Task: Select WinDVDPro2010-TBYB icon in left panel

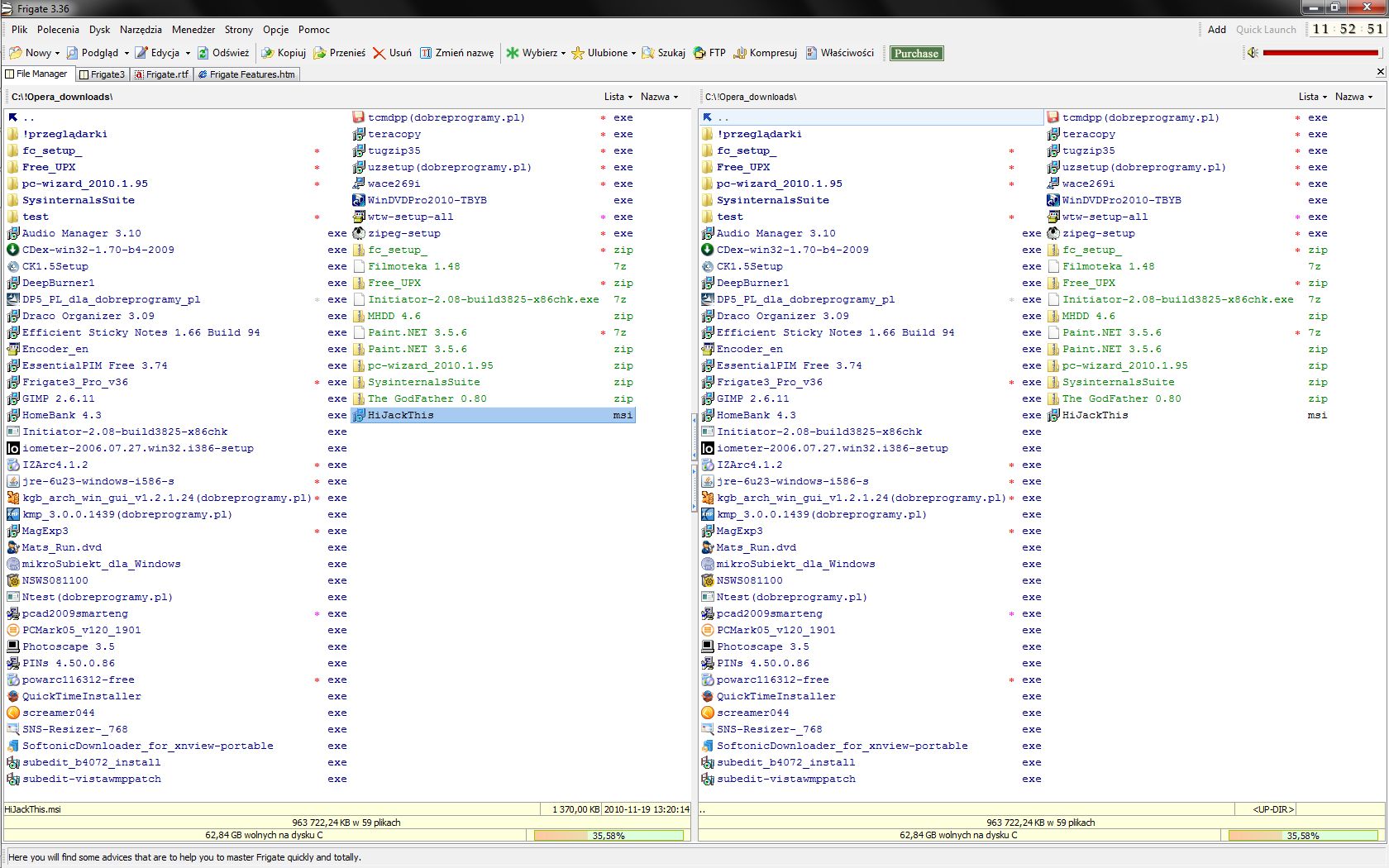Action: pyautogui.click(x=358, y=200)
